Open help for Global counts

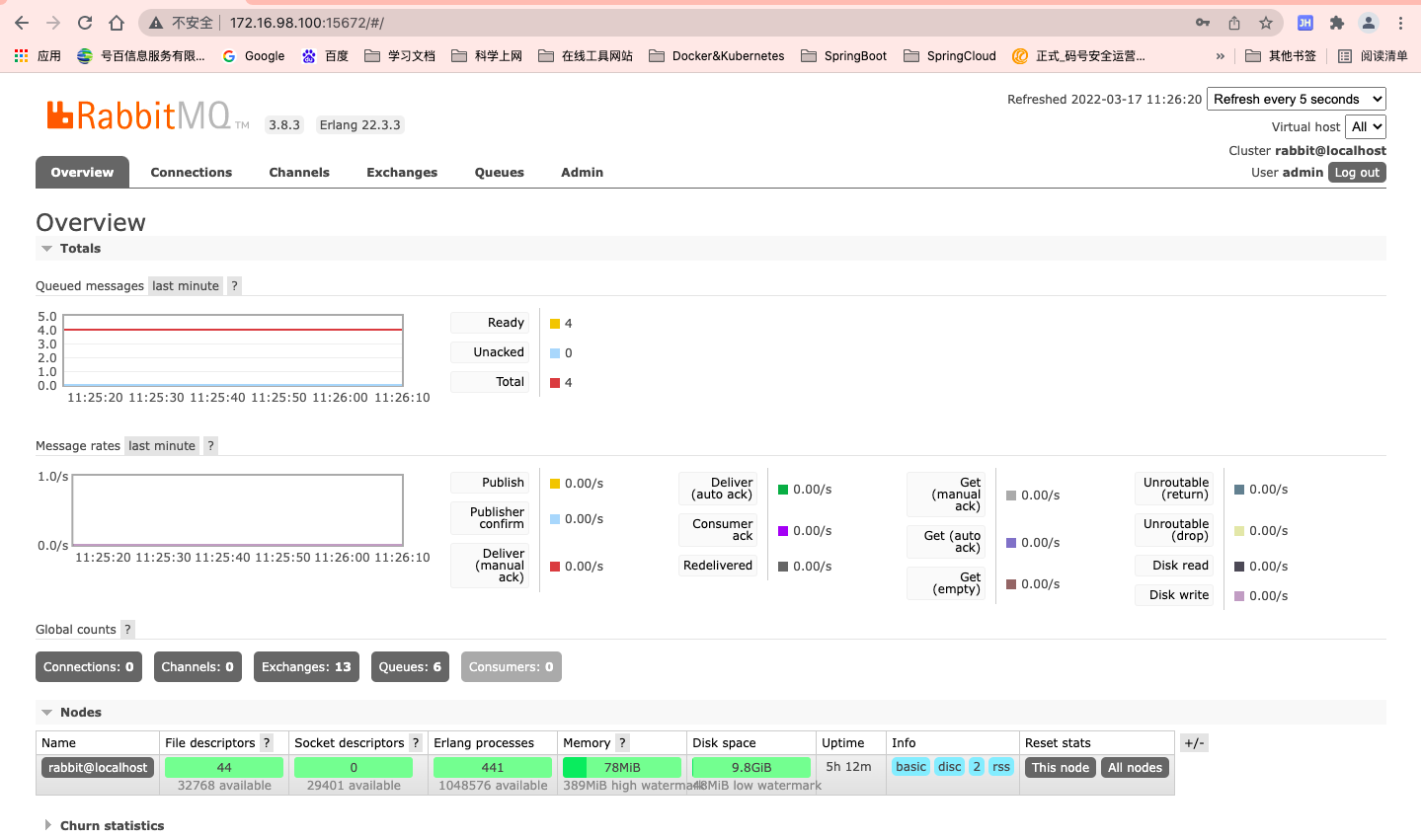[x=127, y=630]
